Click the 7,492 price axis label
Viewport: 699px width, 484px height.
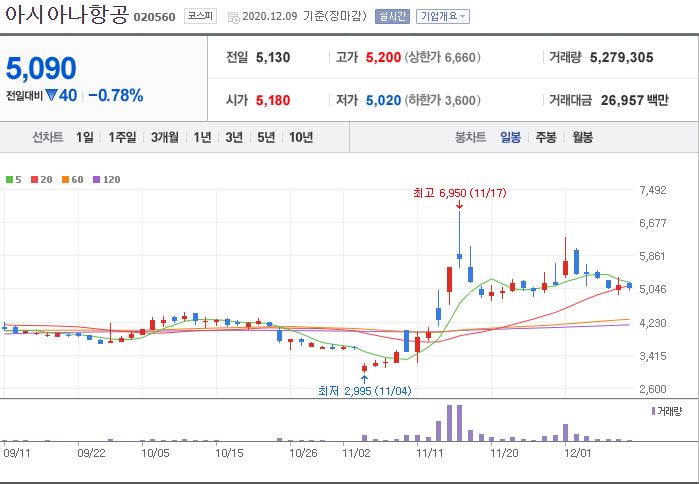(653, 190)
